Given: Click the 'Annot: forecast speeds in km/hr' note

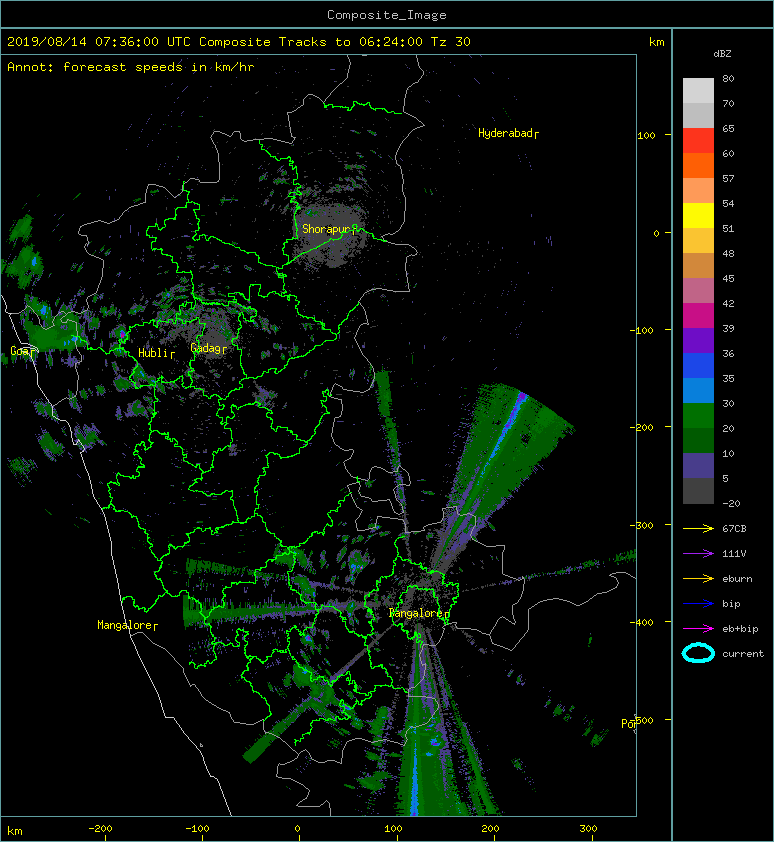Looking at the screenshot, I should (131, 67).
